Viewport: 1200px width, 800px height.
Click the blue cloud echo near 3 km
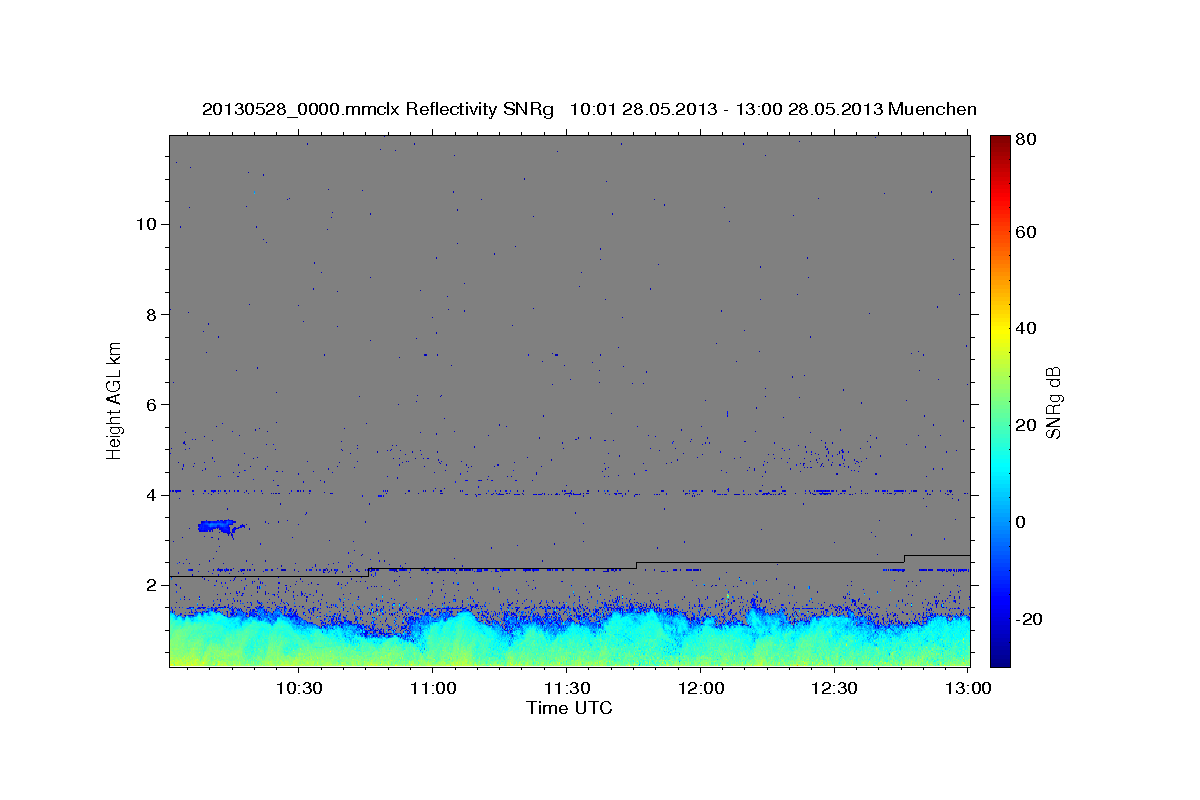217,526
